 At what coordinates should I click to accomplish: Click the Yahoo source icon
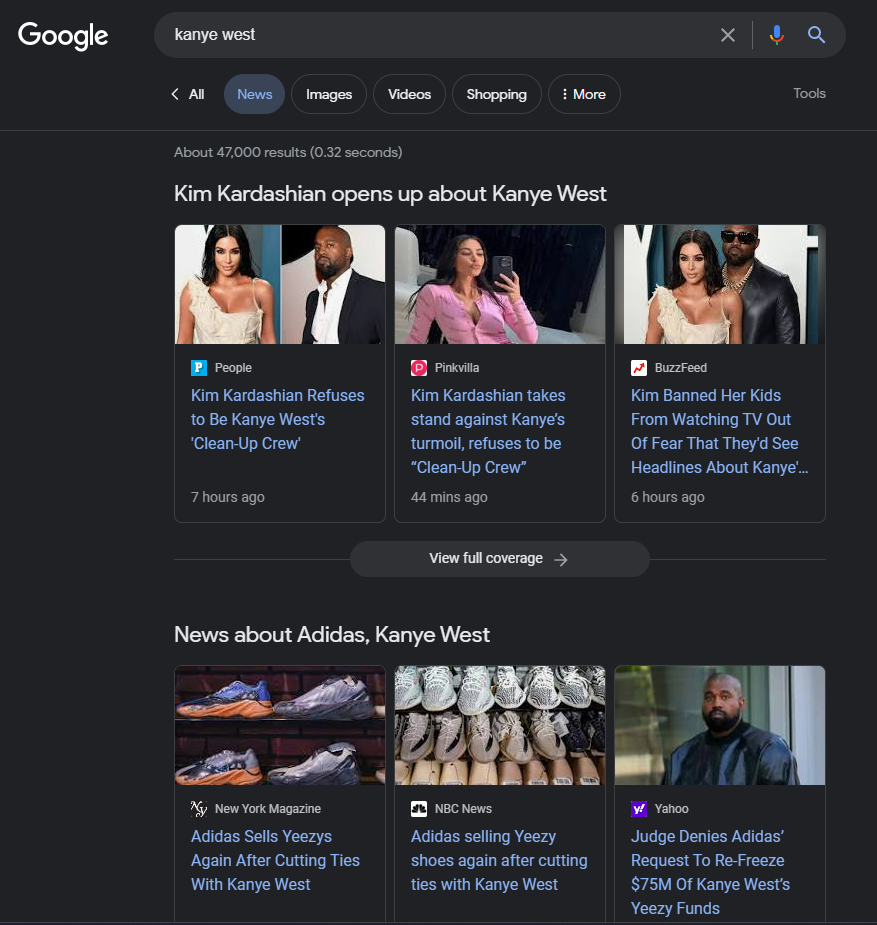click(639, 809)
